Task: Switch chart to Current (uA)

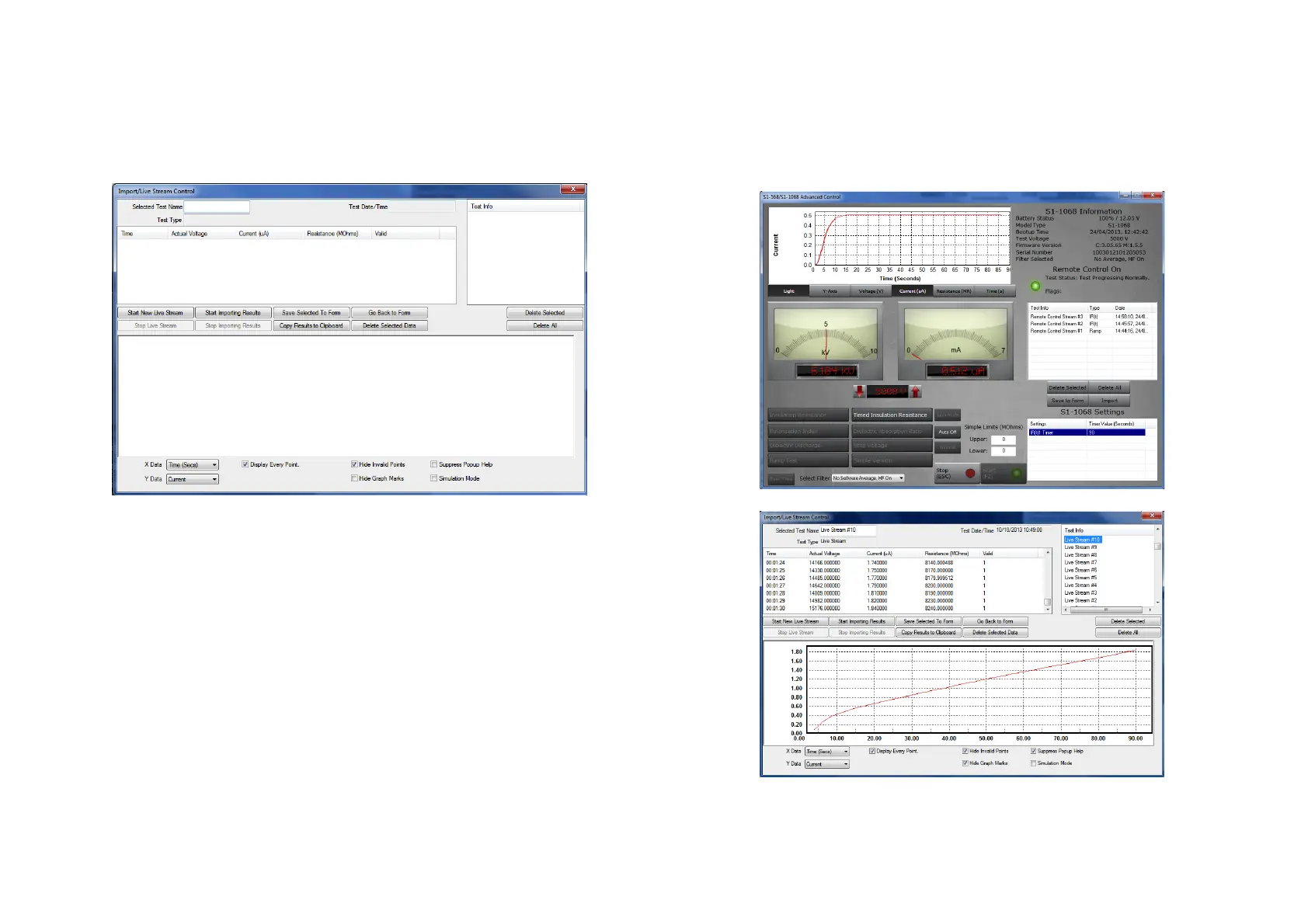Action: pyautogui.click(x=913, y=291)
